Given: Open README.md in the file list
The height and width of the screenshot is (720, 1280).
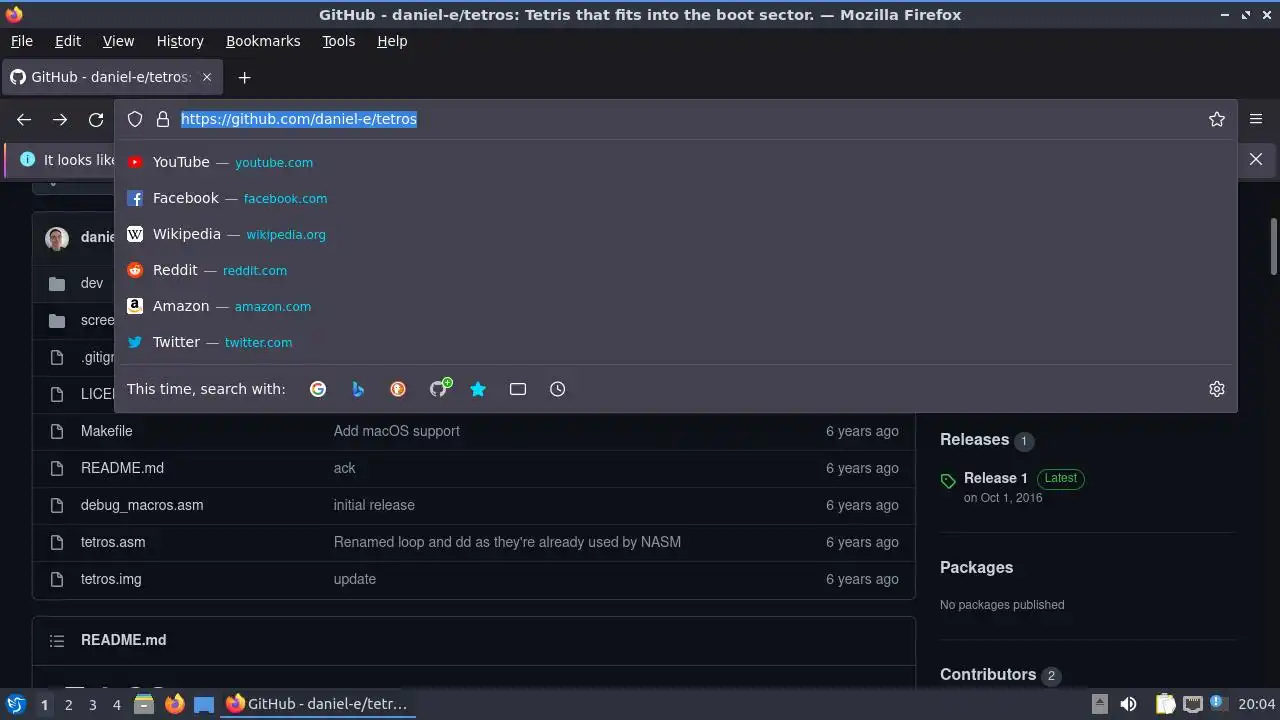Looking at the screenshot, I should click(x=122, y=468).
